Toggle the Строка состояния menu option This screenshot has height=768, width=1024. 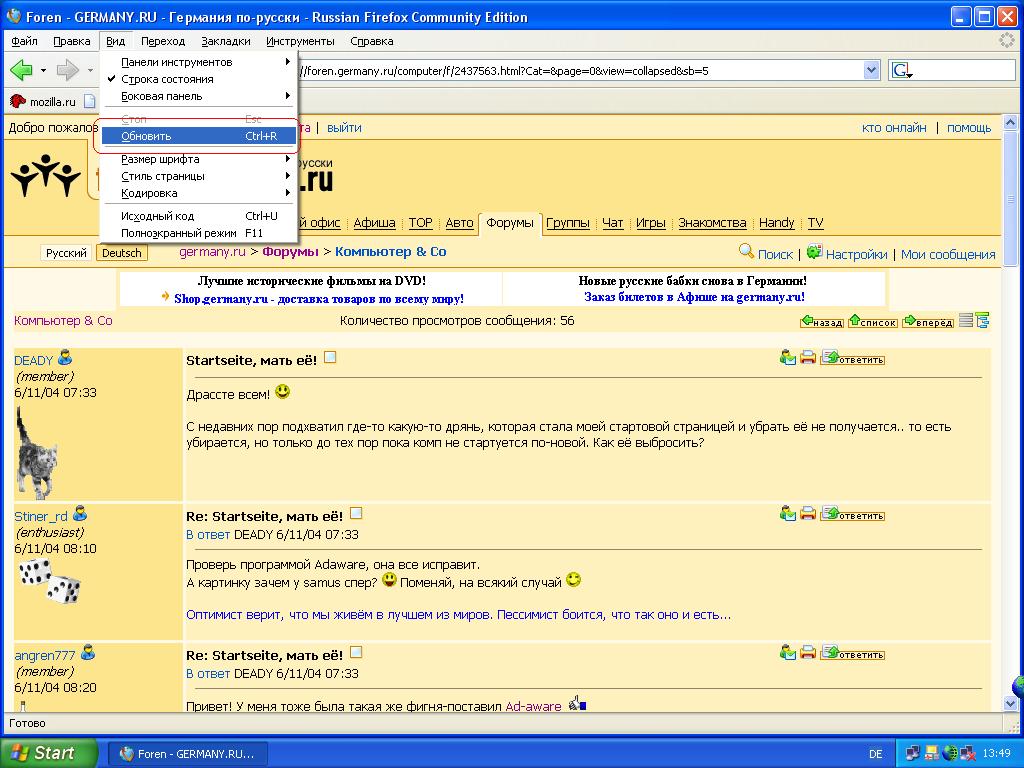pos(199,79)
